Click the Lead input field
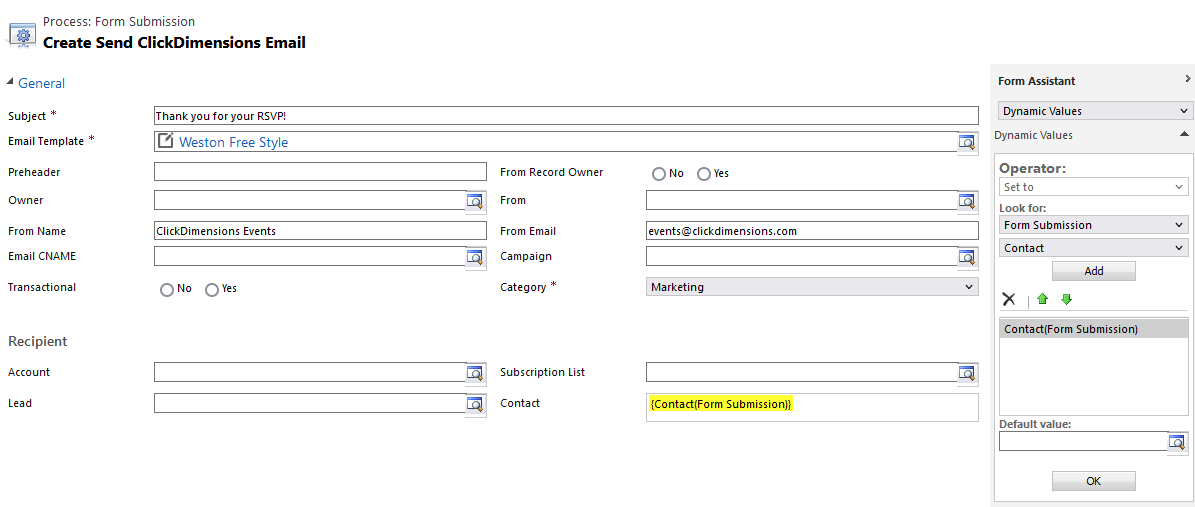This screenshot has width=1195, height=507. coord(310,403)
